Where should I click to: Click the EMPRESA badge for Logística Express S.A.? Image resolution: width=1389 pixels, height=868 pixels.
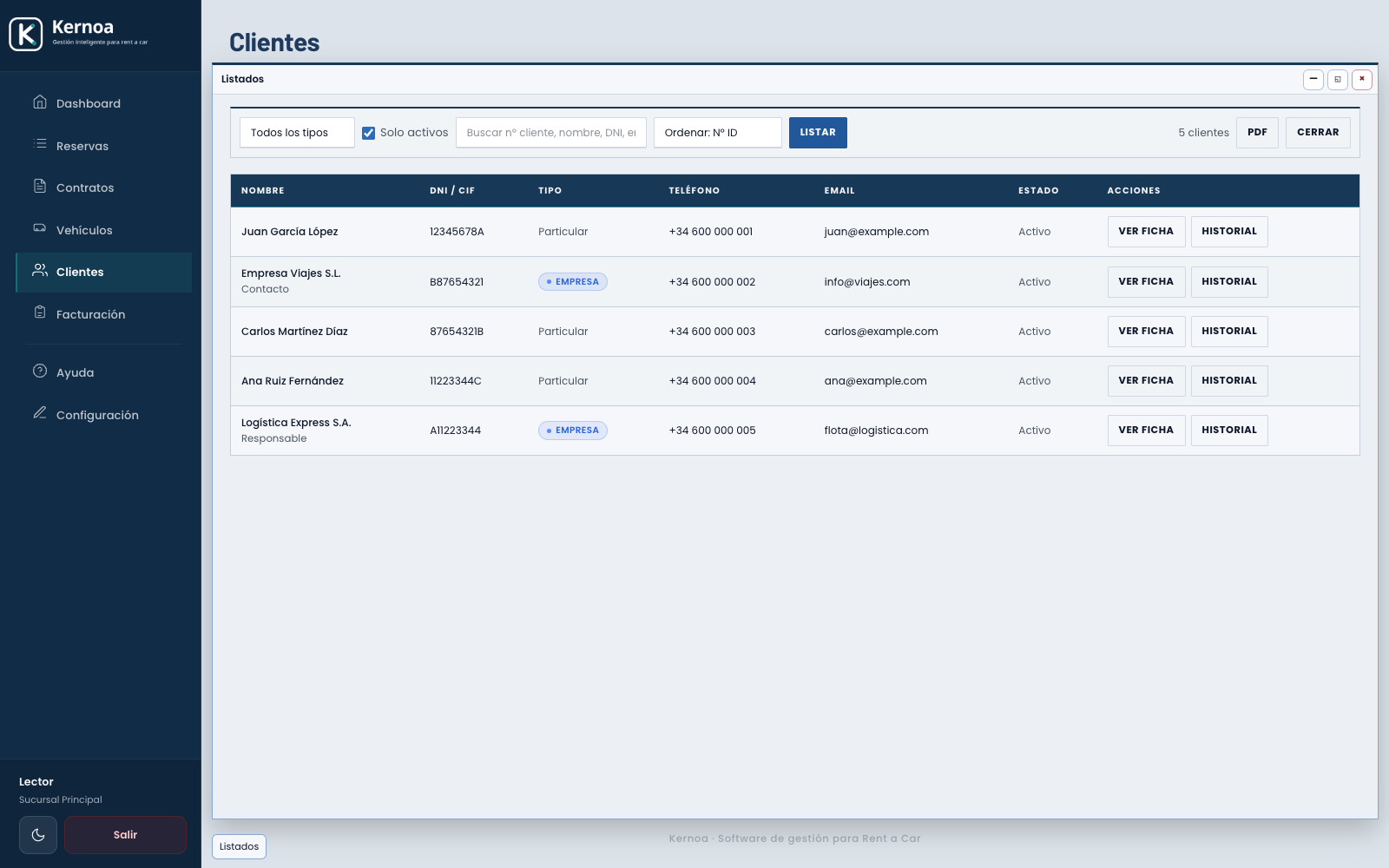tap(573, 431)
